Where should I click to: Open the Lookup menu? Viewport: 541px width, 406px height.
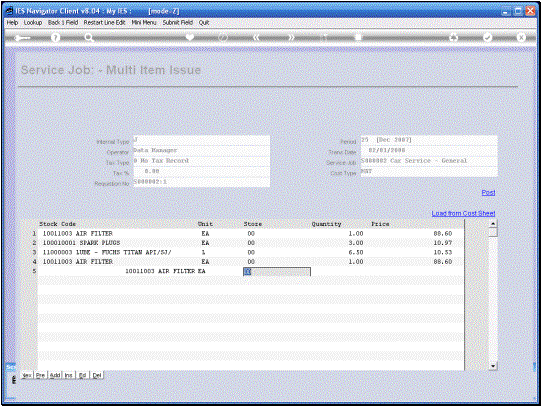[x=33, y=22]
